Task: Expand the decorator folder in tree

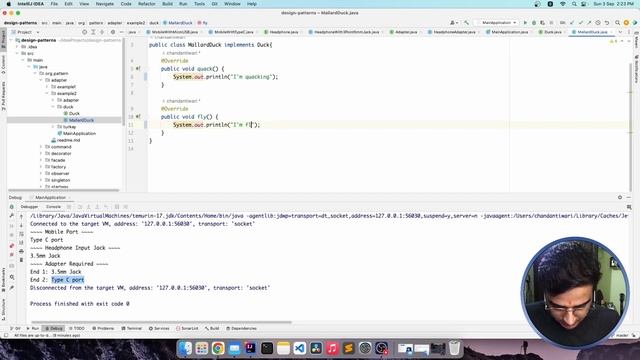Action: (x=41, y=153)
